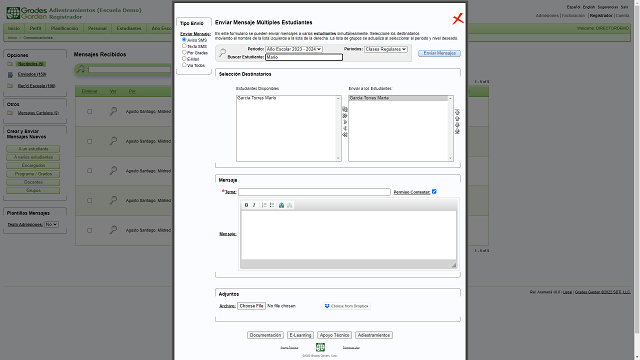The width and height of the screenshot is (640, 360).
Task: Move selected recipient to top of list
Action: 457,112
